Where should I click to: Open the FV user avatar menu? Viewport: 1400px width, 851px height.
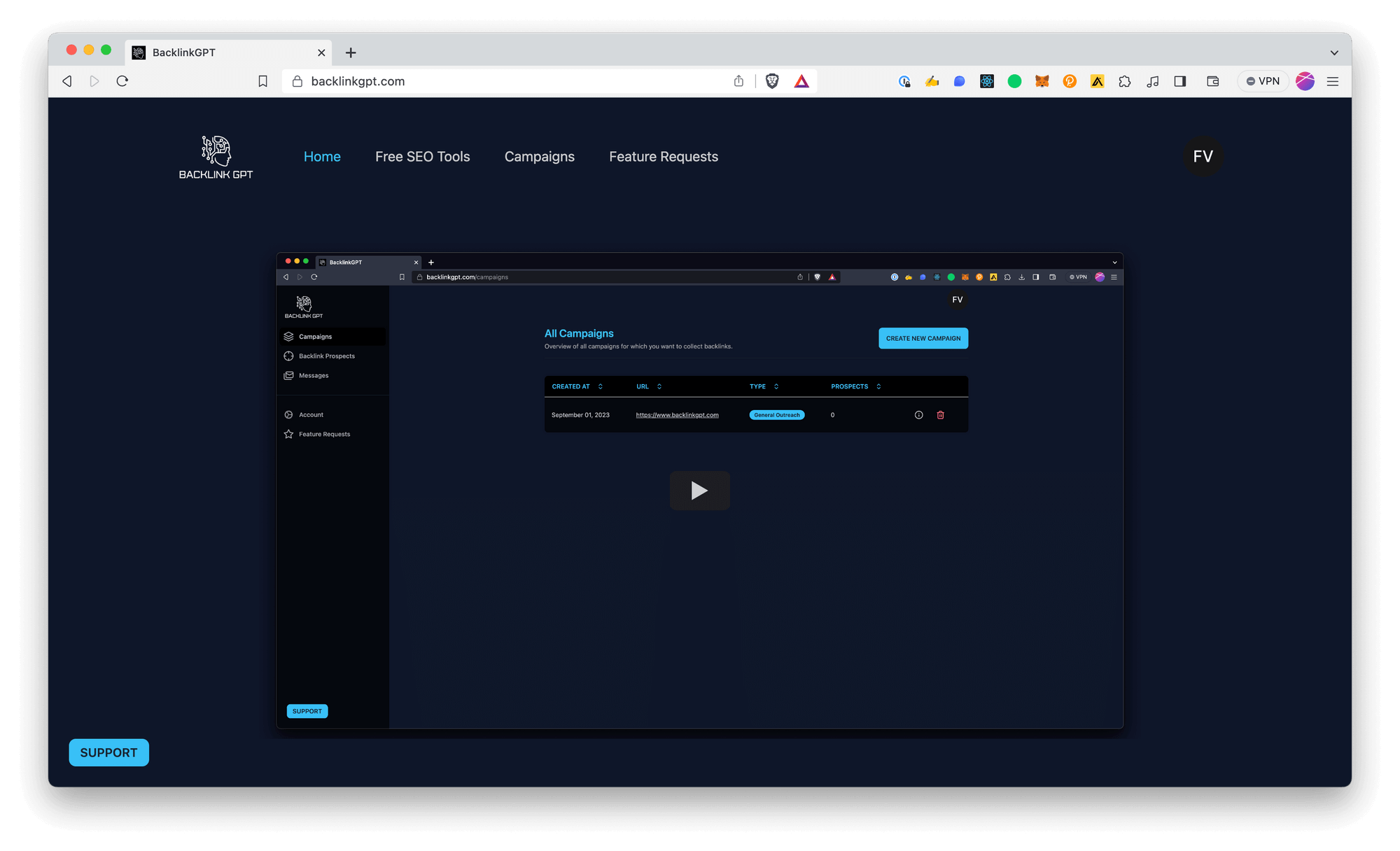(x=1203, y=156)
